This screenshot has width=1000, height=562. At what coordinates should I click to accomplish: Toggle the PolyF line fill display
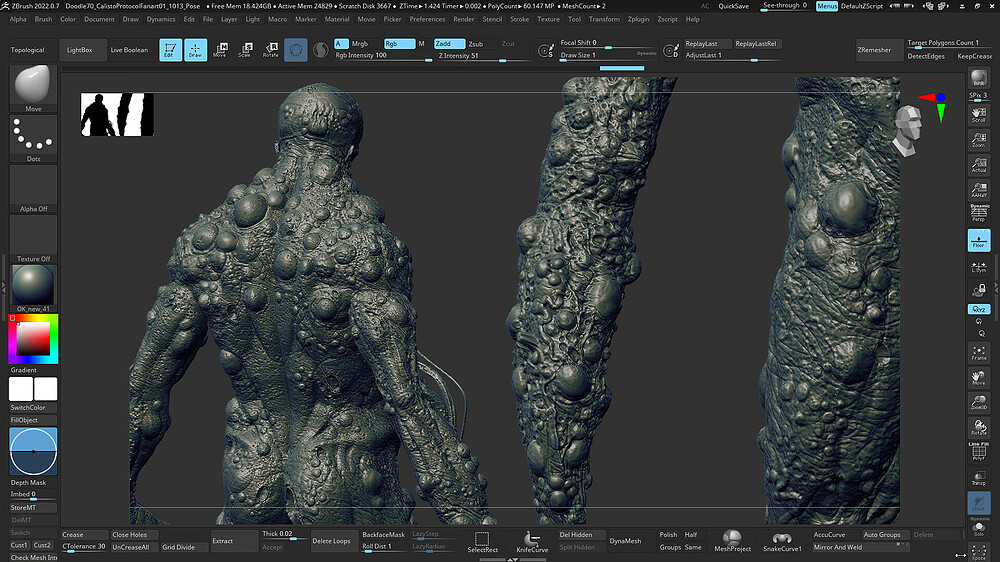point(979,452)
